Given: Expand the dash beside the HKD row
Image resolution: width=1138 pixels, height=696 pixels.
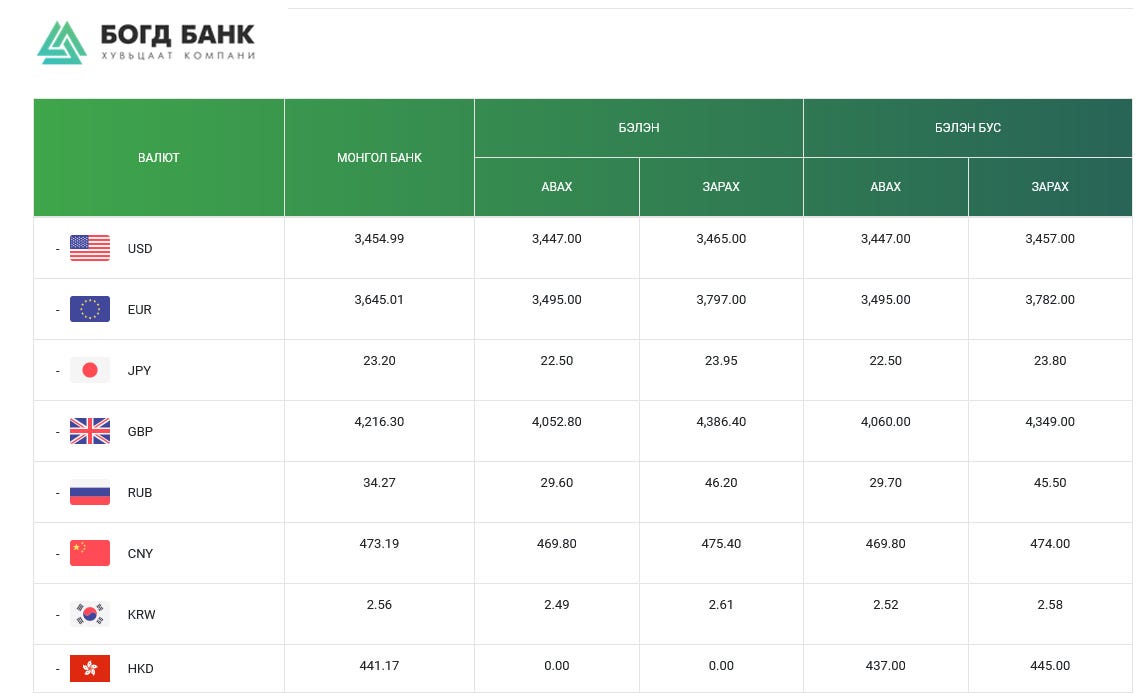Looking at the screenshot, I should point(57,669).
